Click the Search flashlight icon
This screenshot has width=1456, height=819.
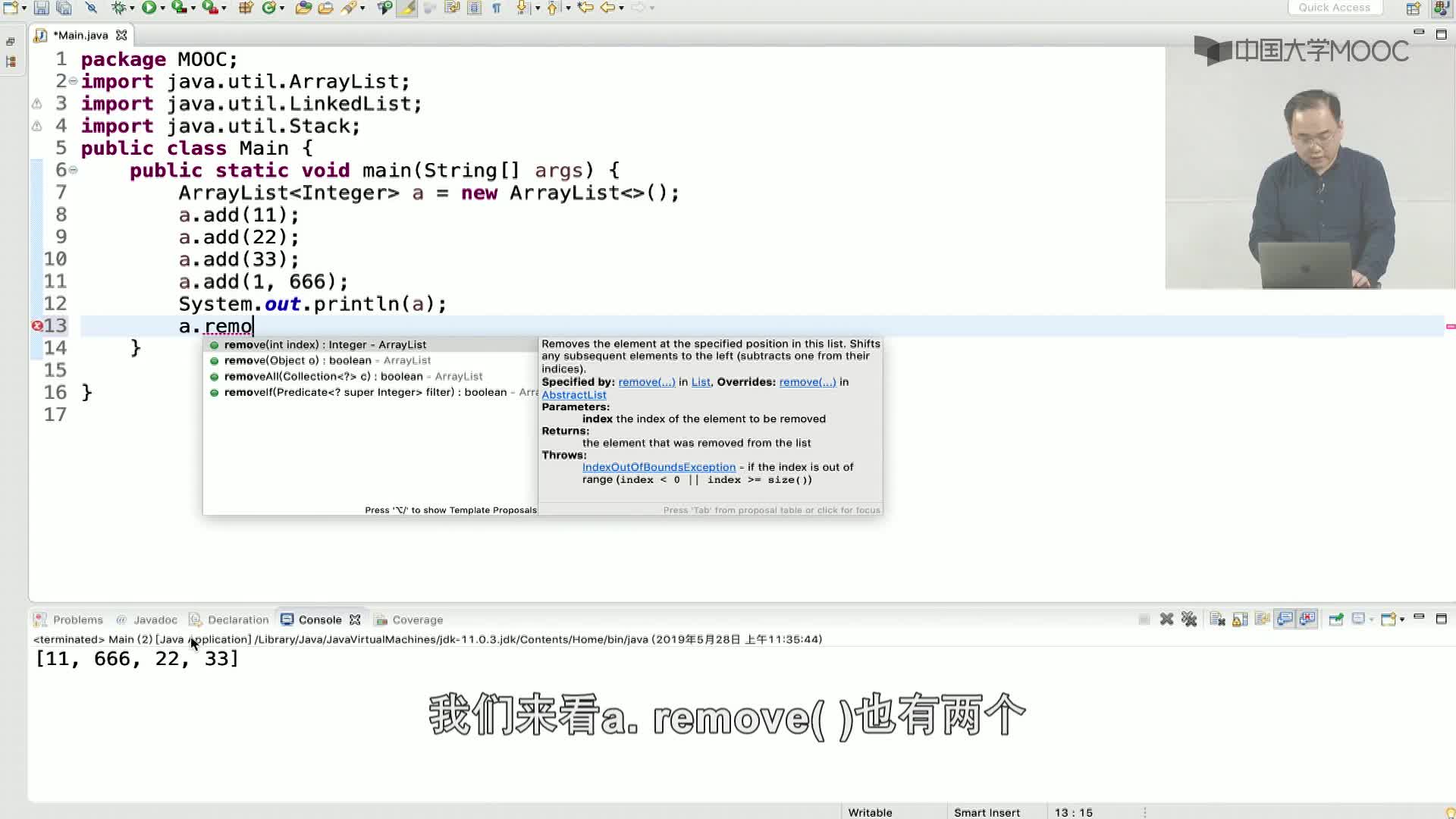tap(349, 8)
